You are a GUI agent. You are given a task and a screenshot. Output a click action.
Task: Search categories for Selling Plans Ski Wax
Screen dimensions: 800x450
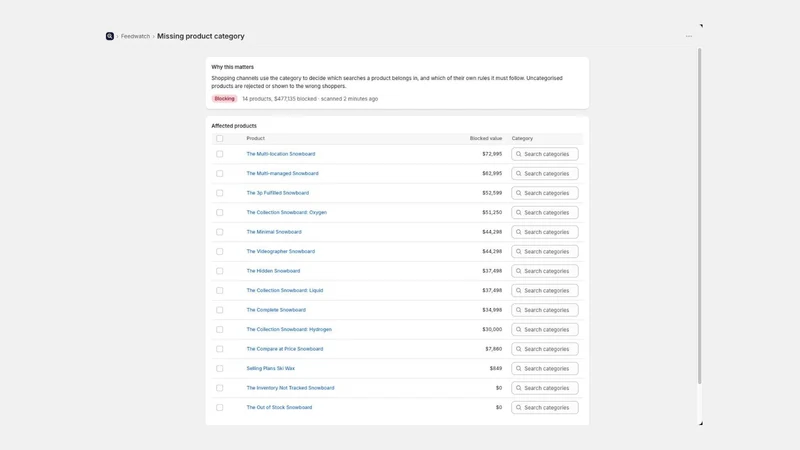tap(544, 368)
